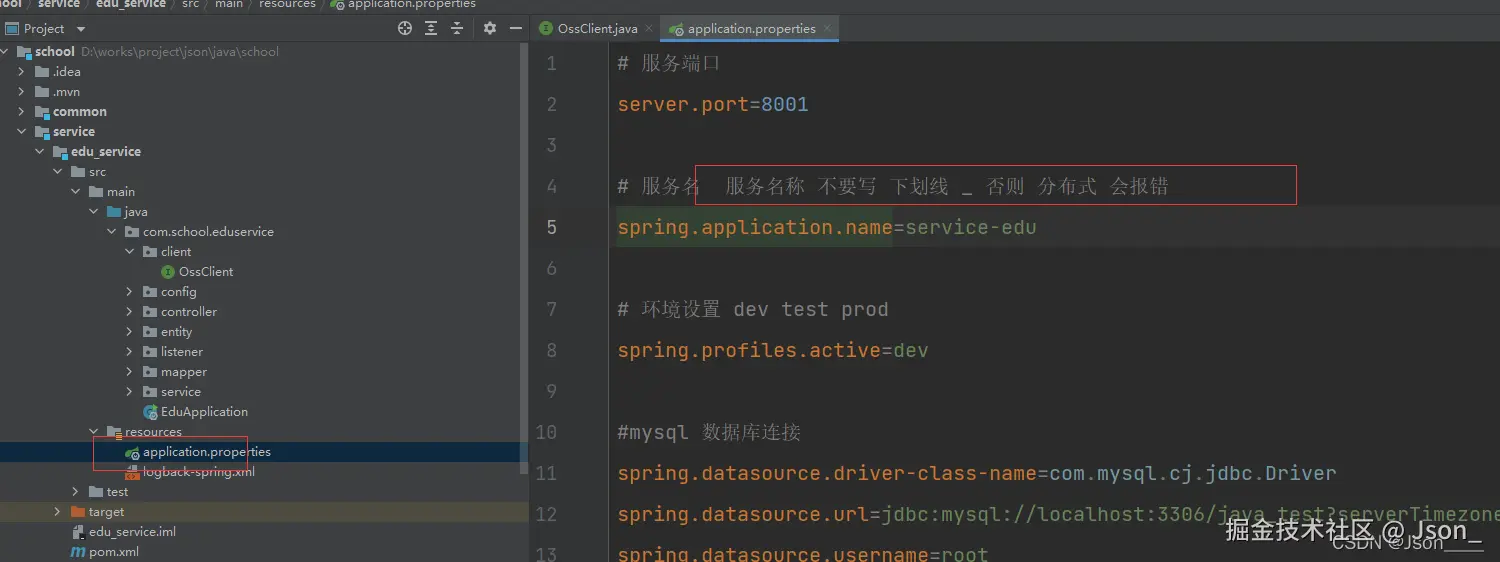Expand the target folder arrow
The width and height of the screenshot is (1500, 562).
(x=58, y=512)
